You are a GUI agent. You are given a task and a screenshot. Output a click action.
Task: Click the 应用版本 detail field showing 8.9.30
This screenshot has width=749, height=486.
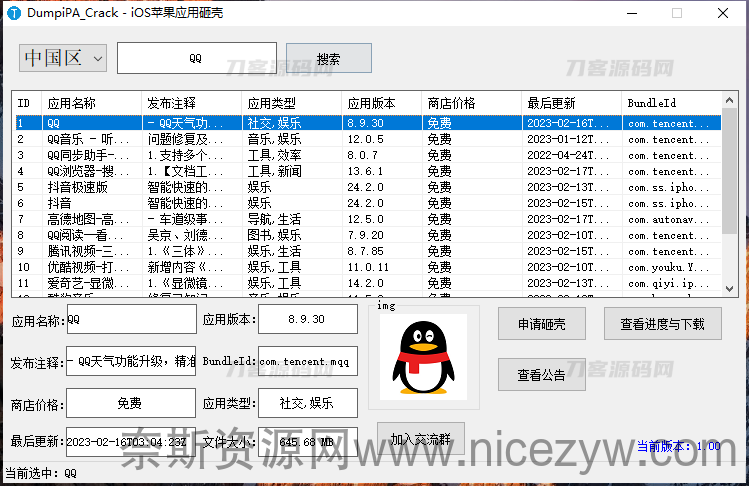[x=308, y=319]
